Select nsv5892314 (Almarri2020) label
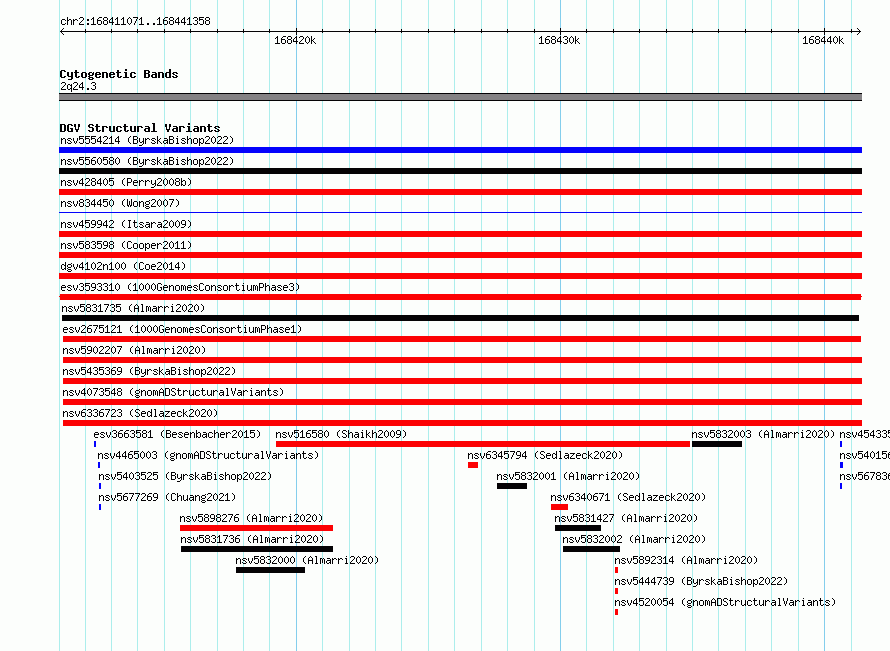 [x=686, y=560]
